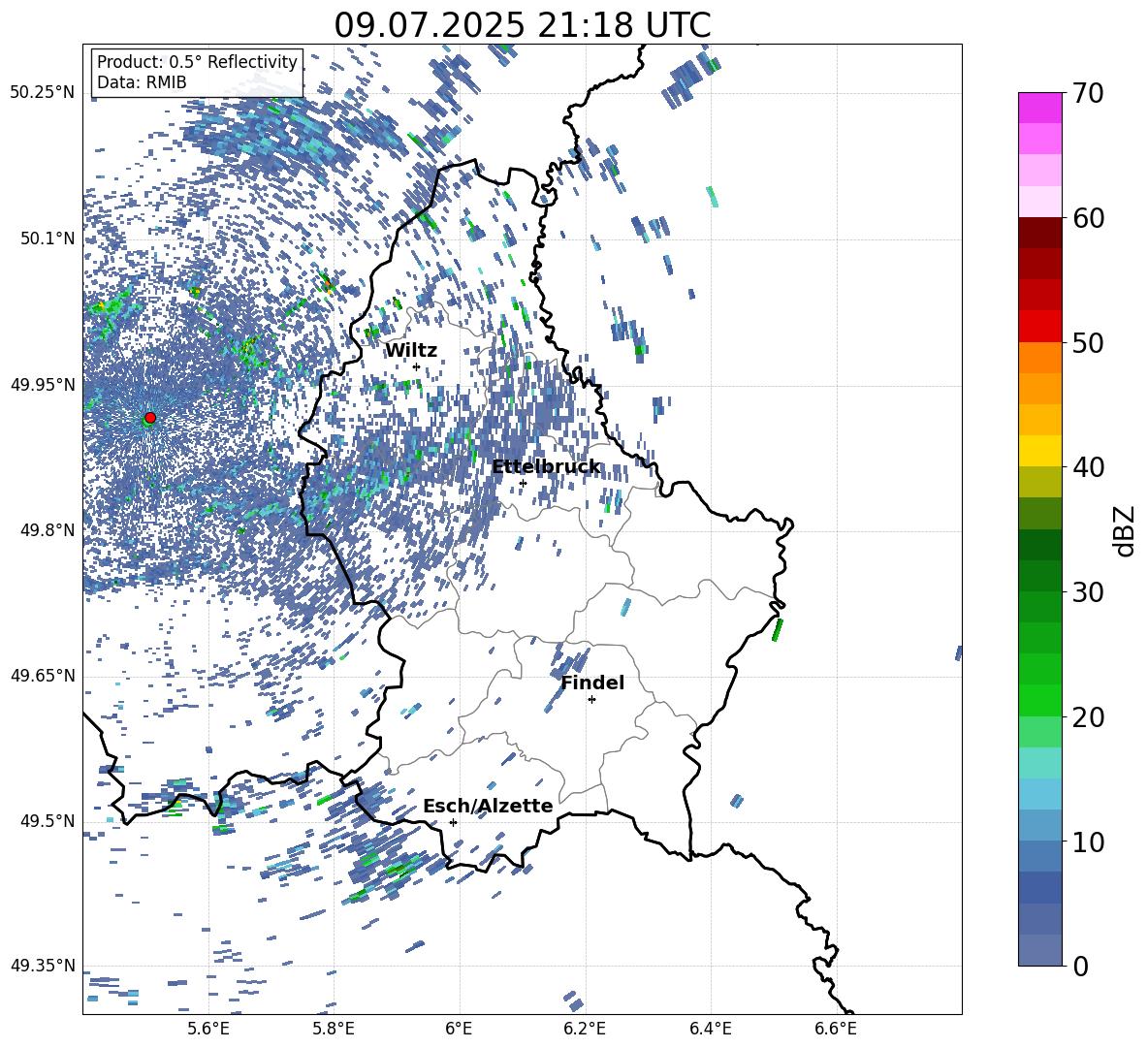Click the Ettelbruck station cross marker
This screenshot has width=1148, height=1048.
pos(523,483)
